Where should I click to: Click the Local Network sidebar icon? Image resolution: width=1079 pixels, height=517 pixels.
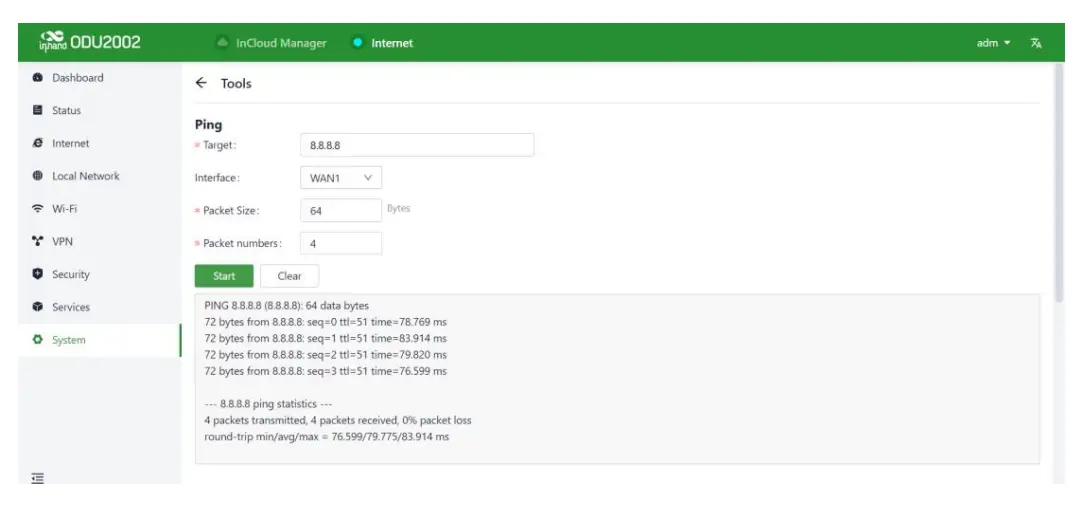coord(38,176)
